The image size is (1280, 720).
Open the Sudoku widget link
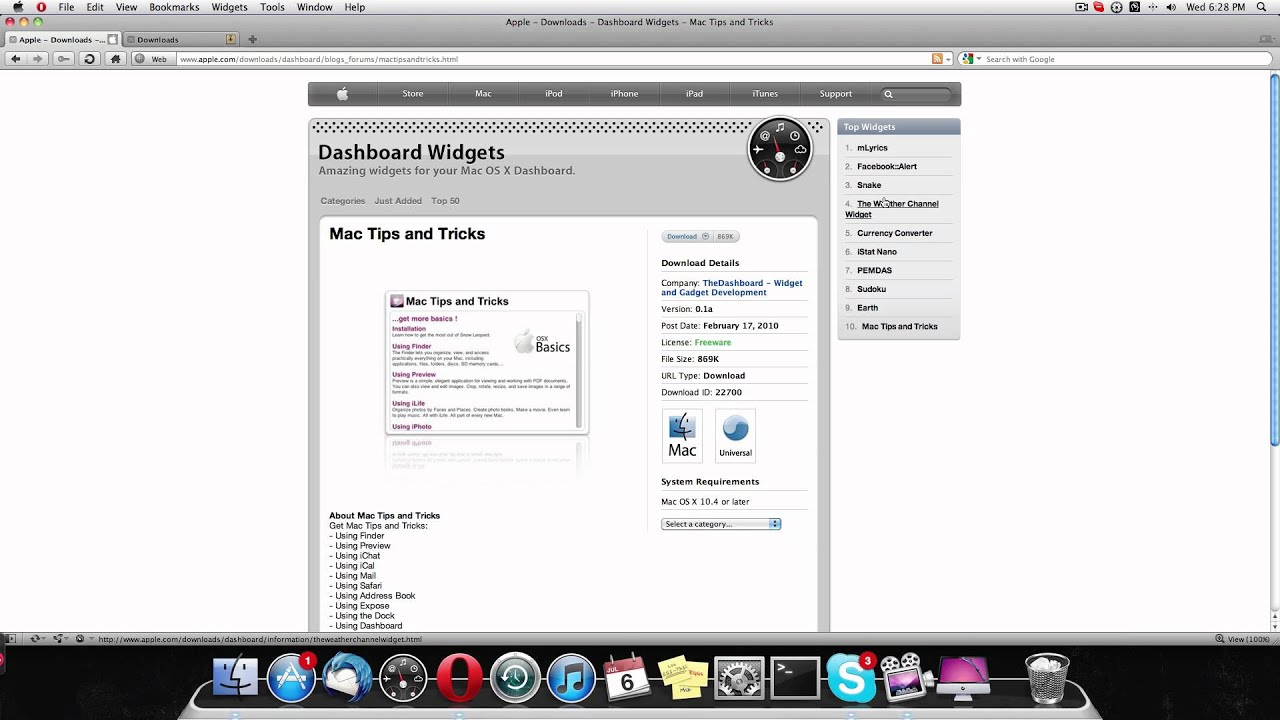(871, 289)
